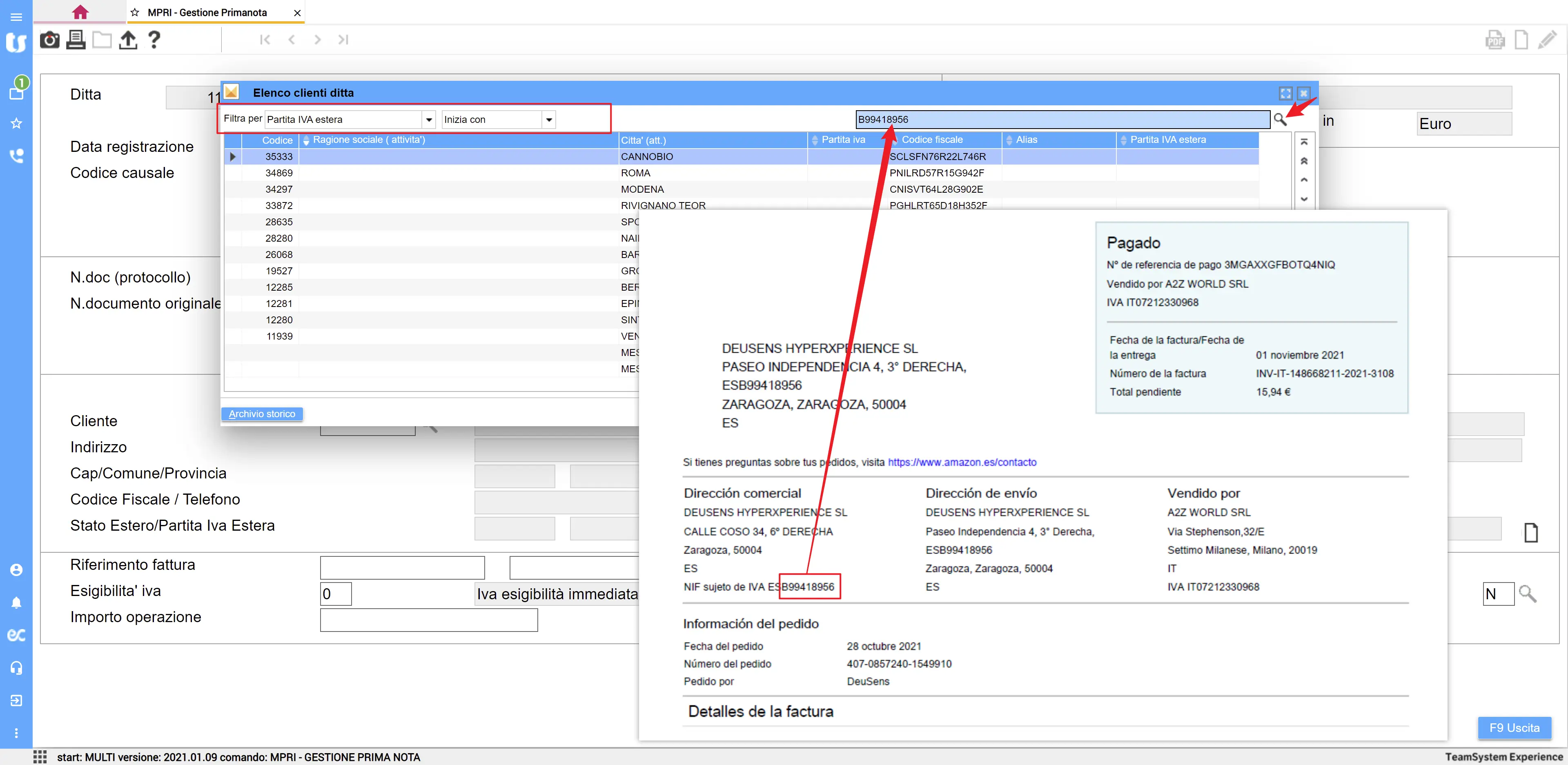Expand the Partita IVA estera filter dropdown

429,120
